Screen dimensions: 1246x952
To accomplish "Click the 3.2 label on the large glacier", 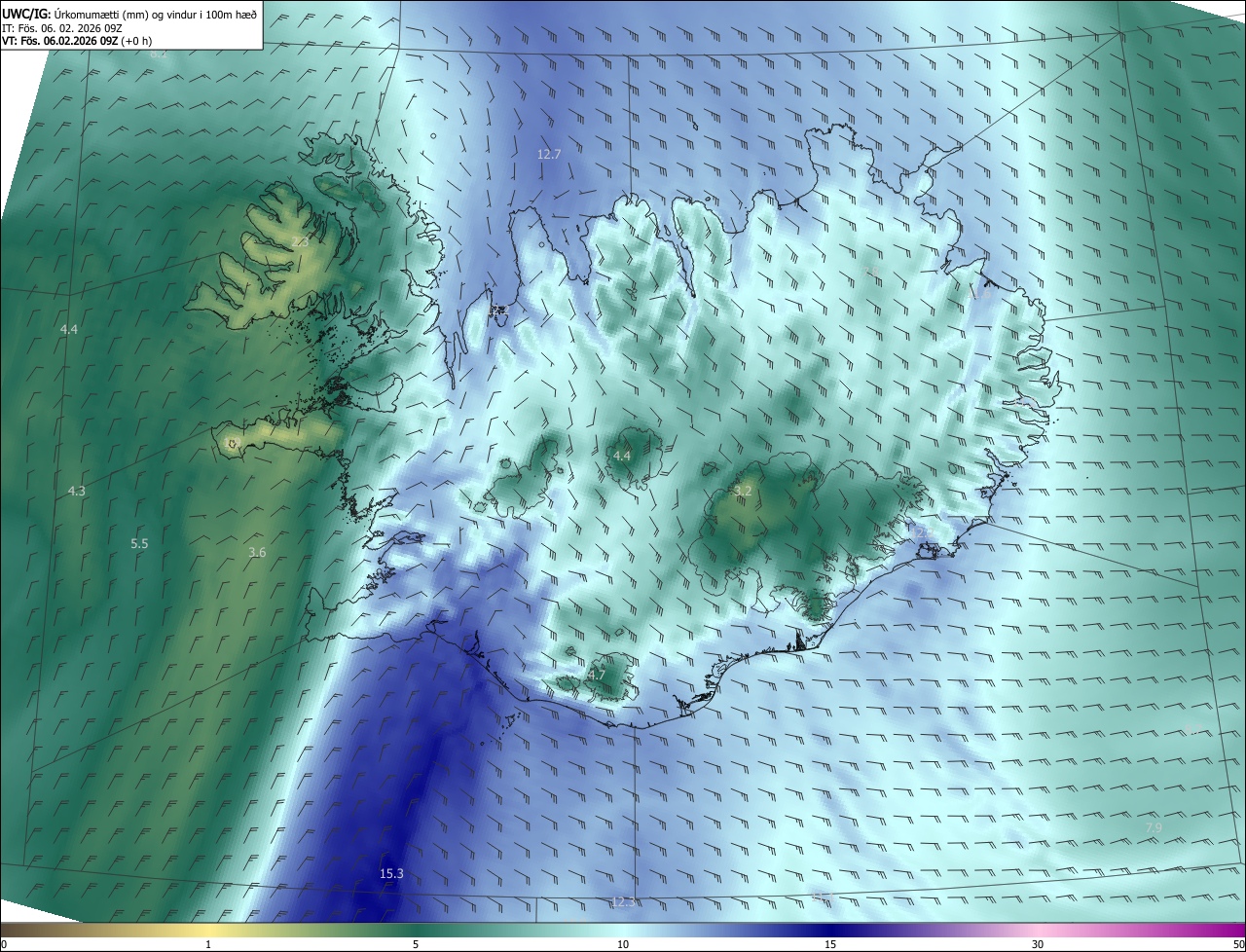I will coord(743,491).
